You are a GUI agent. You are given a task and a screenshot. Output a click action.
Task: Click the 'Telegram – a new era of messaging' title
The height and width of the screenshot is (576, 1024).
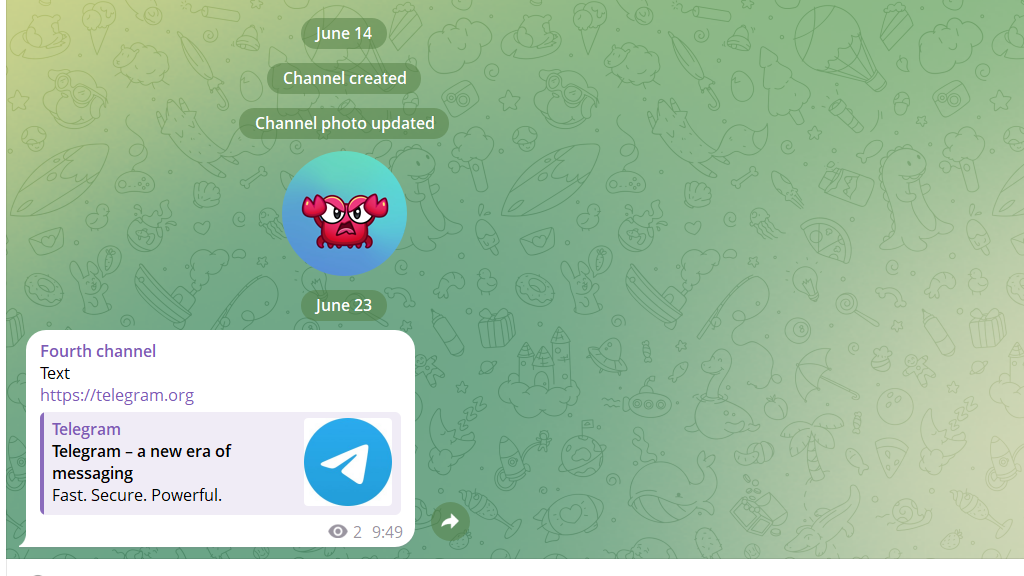(x=142, y=462)
